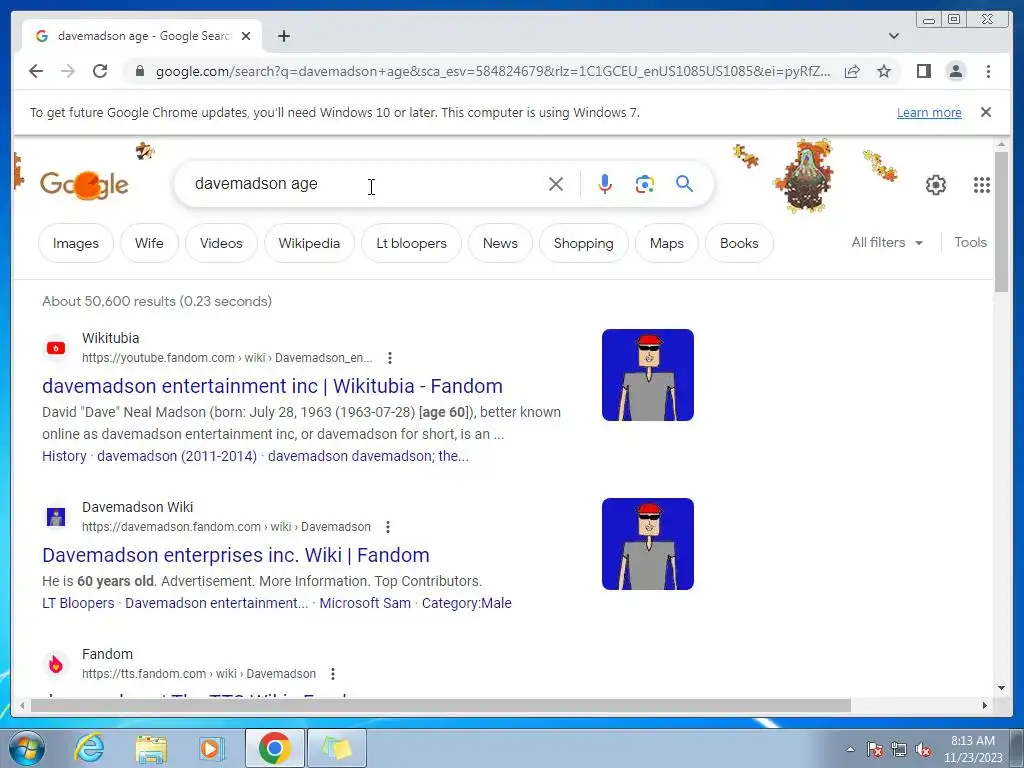
Task: Reload the page with the refresh icon
Action: [x=100, y=71]
